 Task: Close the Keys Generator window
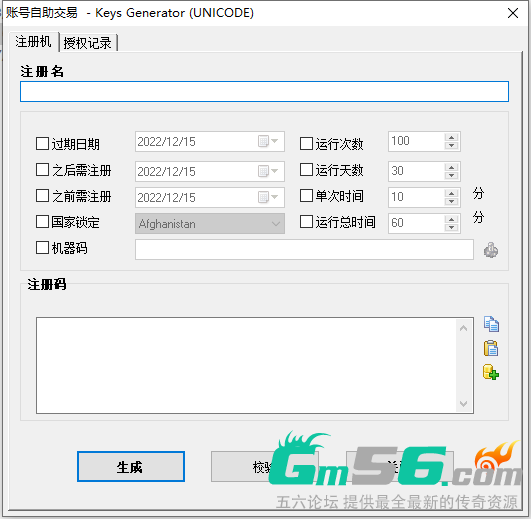point(513,13)
